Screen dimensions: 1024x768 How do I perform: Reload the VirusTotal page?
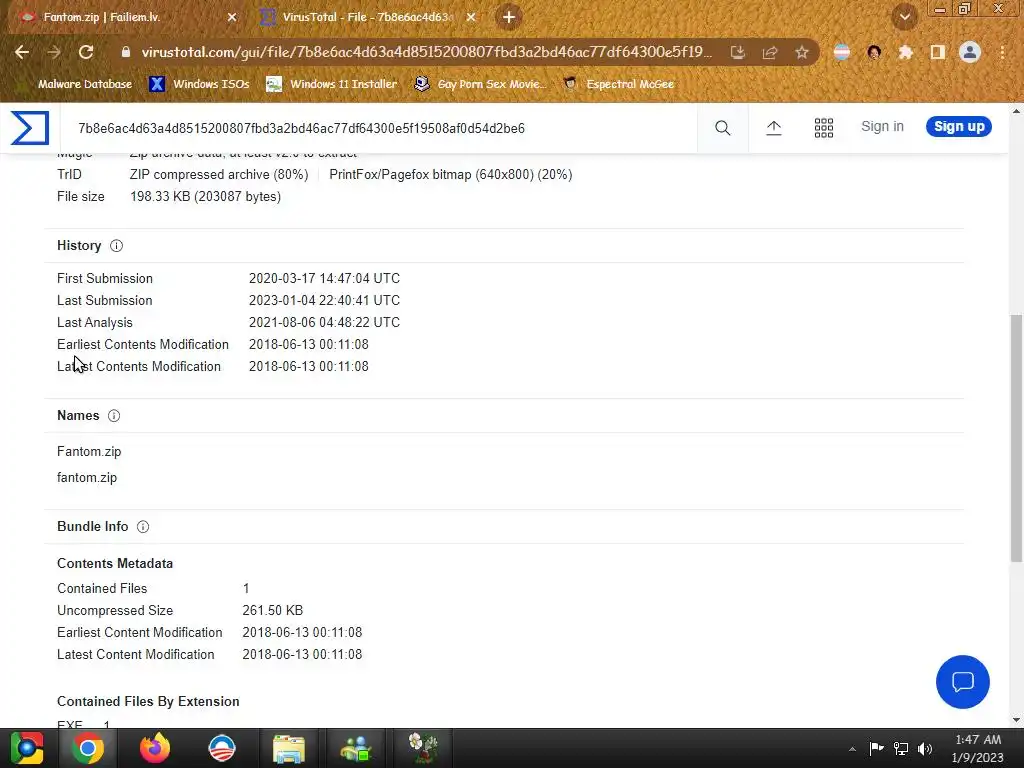coord(86,52)
